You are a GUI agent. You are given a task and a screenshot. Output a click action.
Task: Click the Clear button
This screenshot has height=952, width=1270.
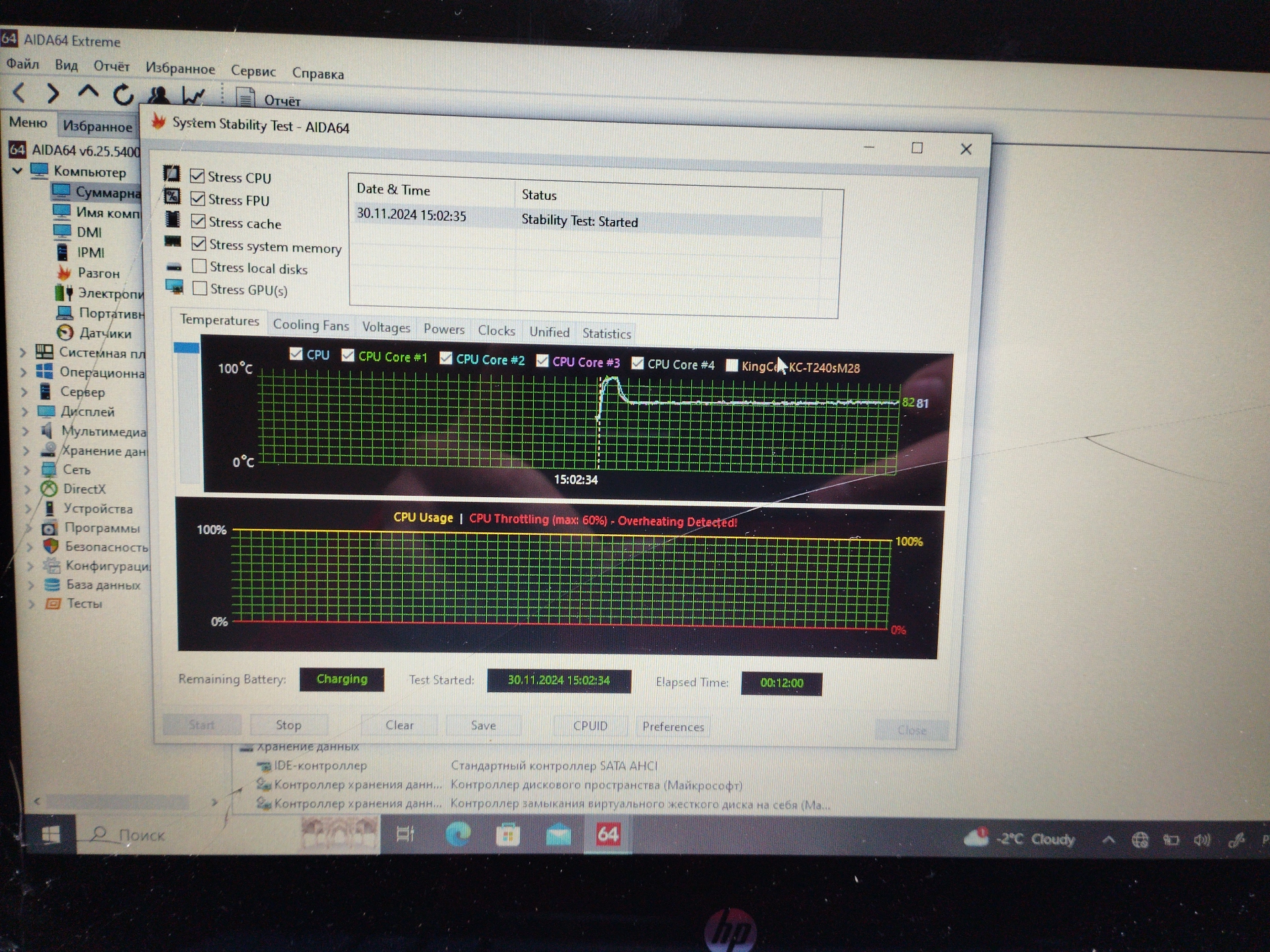400,725
